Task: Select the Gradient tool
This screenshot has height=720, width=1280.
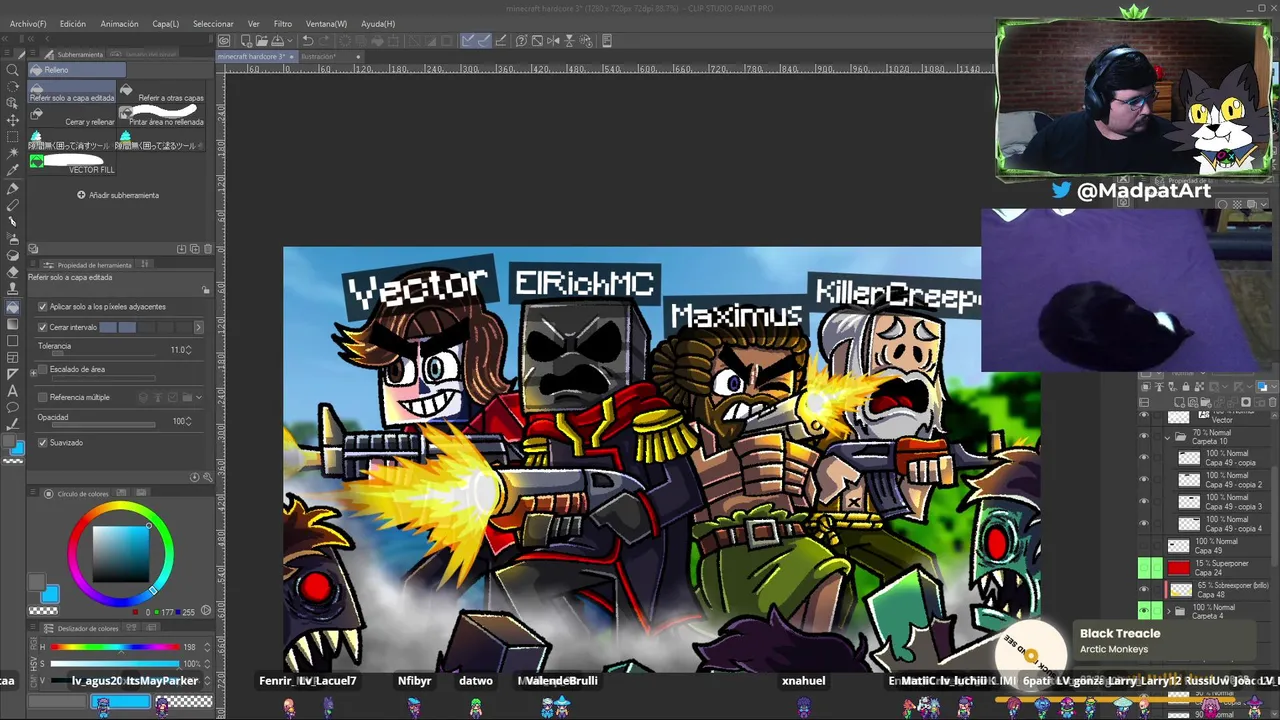Action: tap(12, 324)
